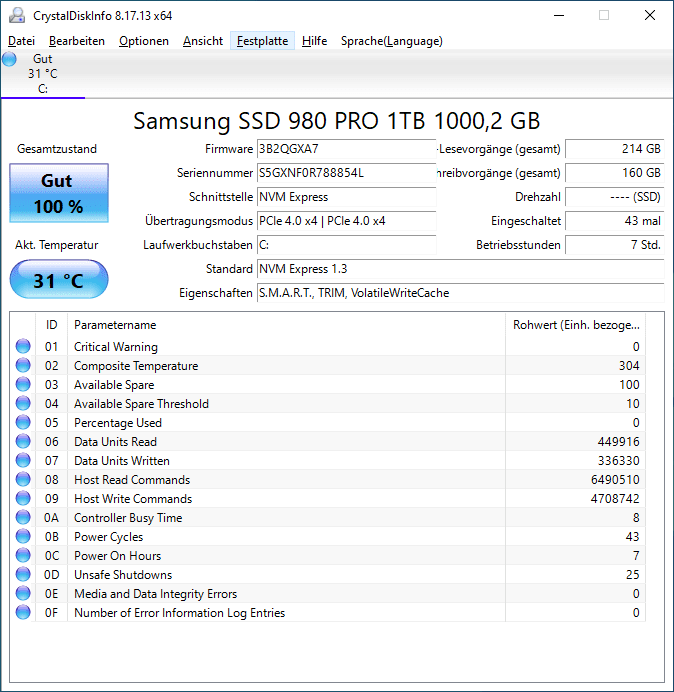
Task: Select the Power On Hours parameter name
Action: click(x=117, y=556)
